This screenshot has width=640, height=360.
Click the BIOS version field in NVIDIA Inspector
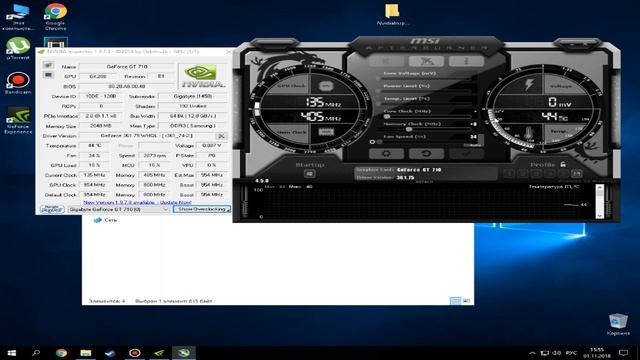(x=127, y=87)
